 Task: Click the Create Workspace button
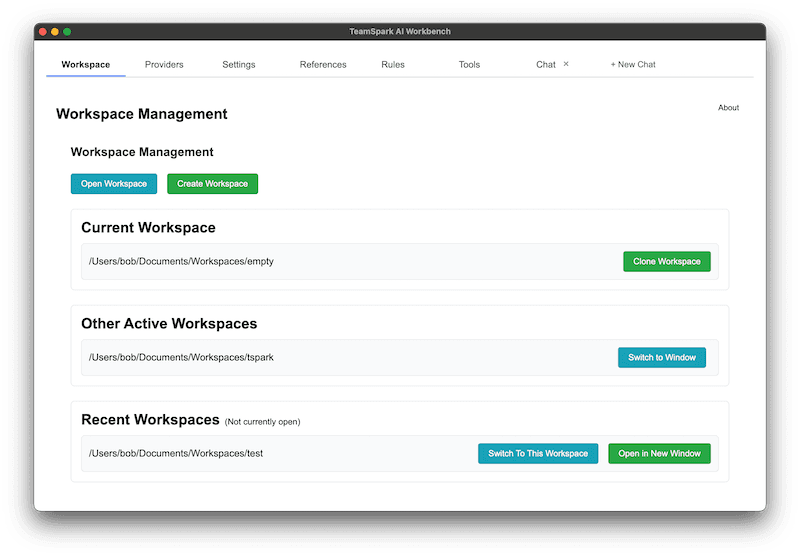(x=212, y=184)
